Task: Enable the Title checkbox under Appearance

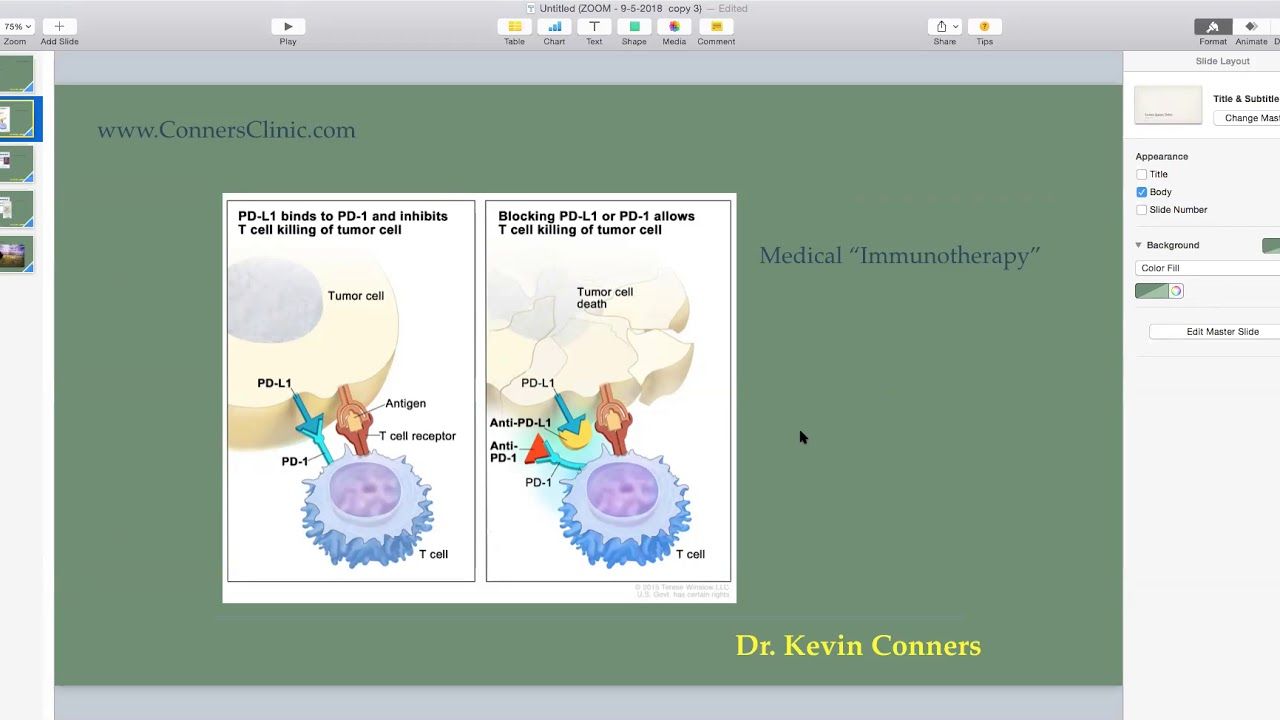Action: pyautogui.click(x=1141, y=174)
